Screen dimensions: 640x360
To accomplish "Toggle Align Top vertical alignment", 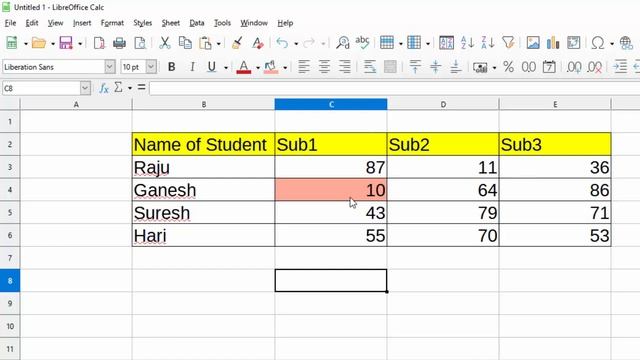I will (415, 67).
